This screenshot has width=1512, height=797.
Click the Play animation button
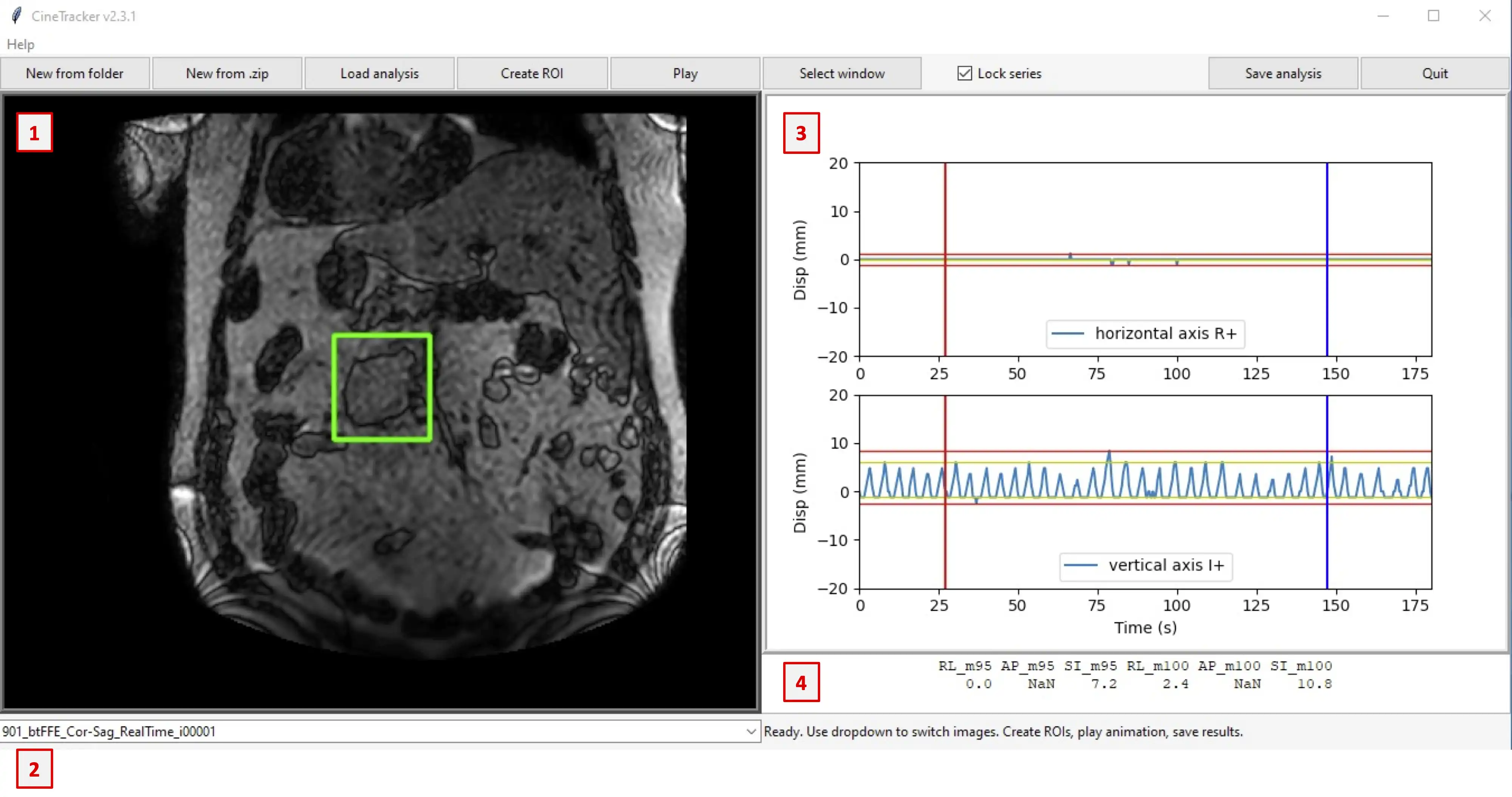coord(686,73)
